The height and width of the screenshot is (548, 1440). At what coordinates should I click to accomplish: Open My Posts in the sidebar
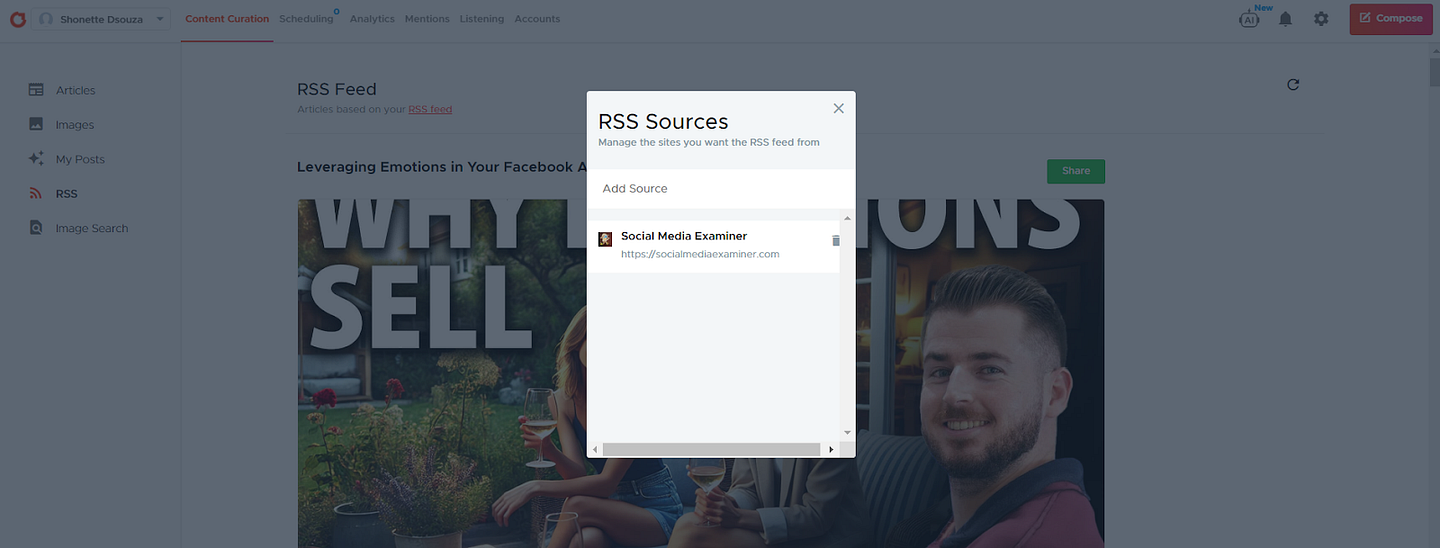(80, 159)
